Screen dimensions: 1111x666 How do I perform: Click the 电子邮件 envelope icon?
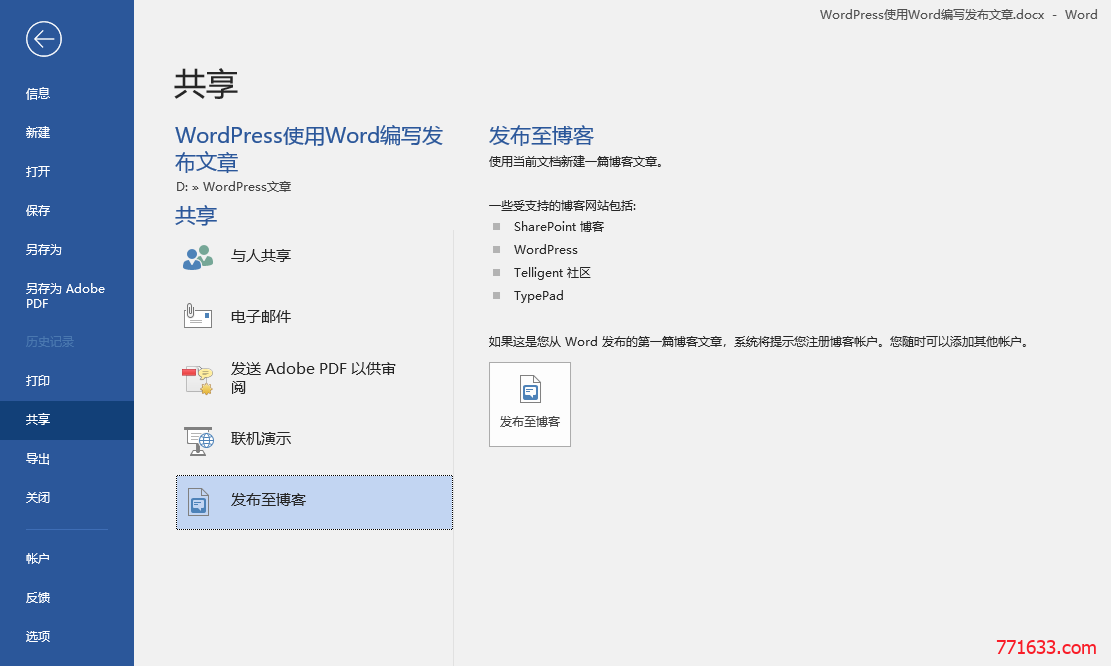[x=198, y=316]
